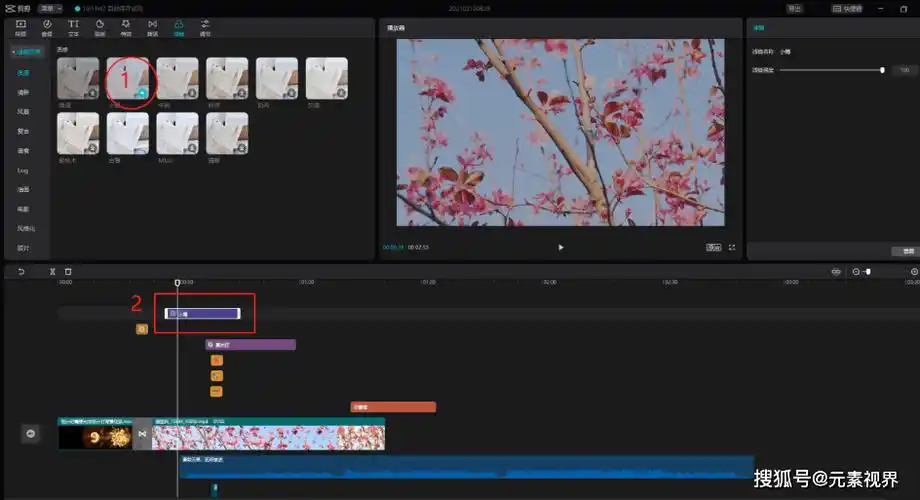The height and width of the screenshot is (500, 920).
Task: Open the menu dropdown beside the app logo
Action: 50,8
